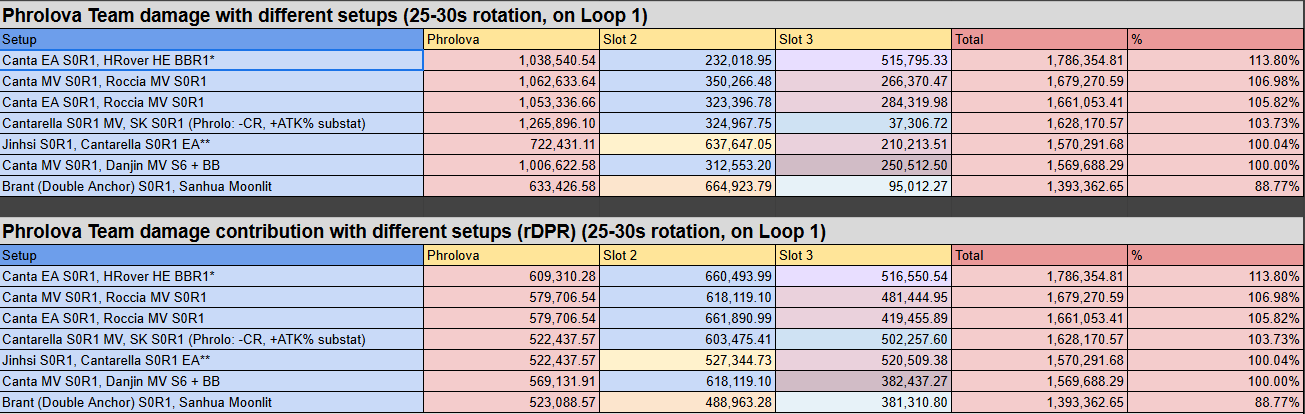Screen dimensions: 1305x414
Task: Select top table row 'Canta EA S0R1, HRover HE BBR1*'
Action: point(212,61)
